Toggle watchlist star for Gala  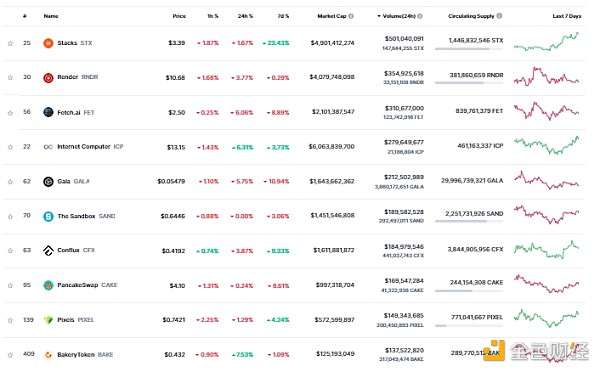(x=10, y=182)
